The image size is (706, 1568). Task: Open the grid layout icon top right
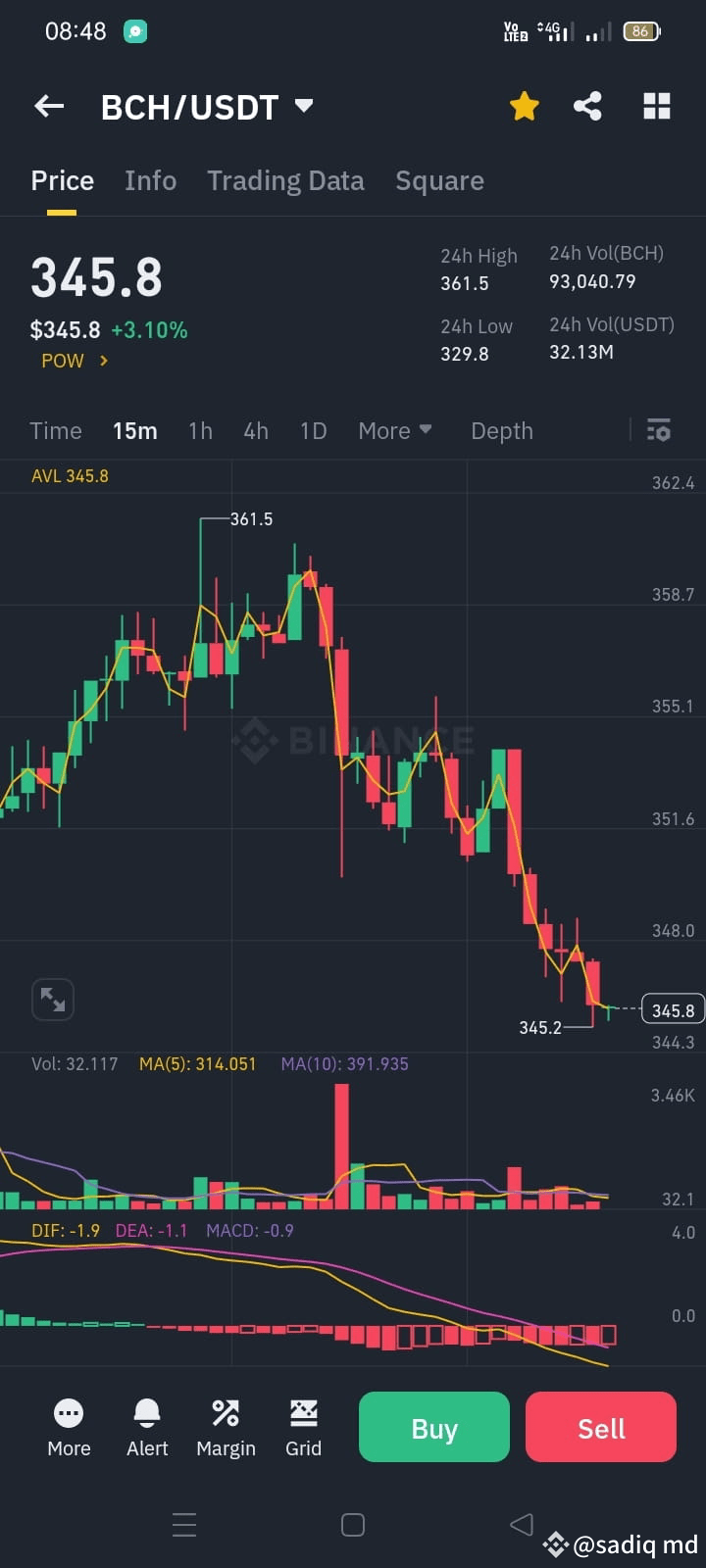656,106
